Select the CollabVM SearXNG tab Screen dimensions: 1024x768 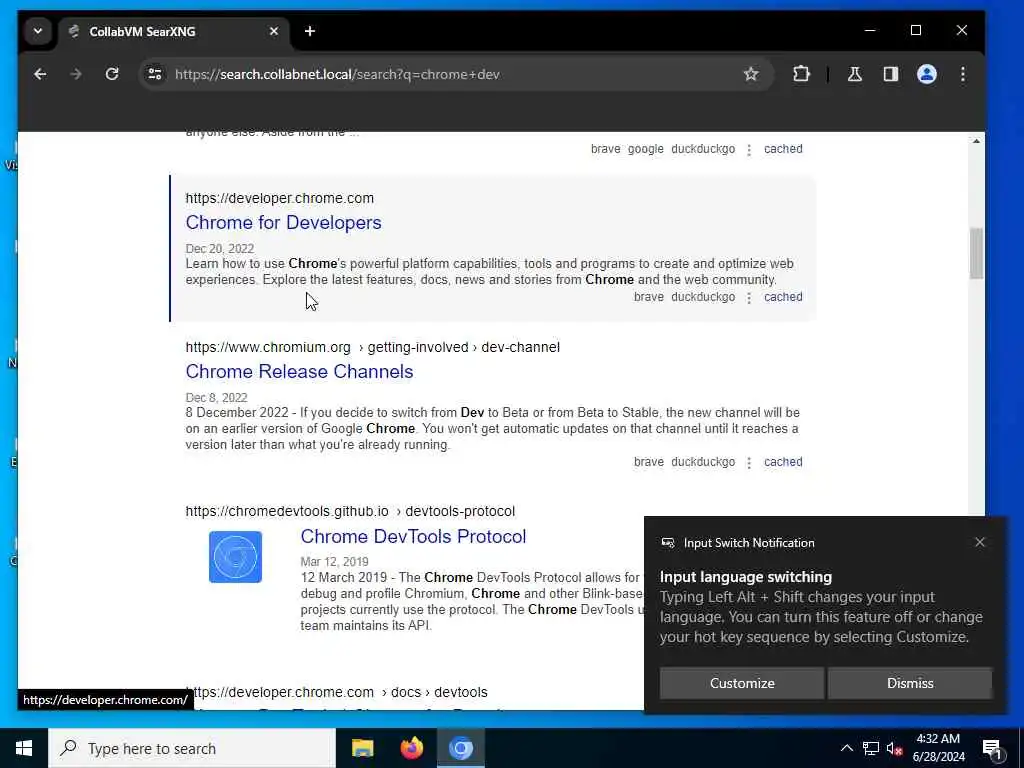(175, 31)
